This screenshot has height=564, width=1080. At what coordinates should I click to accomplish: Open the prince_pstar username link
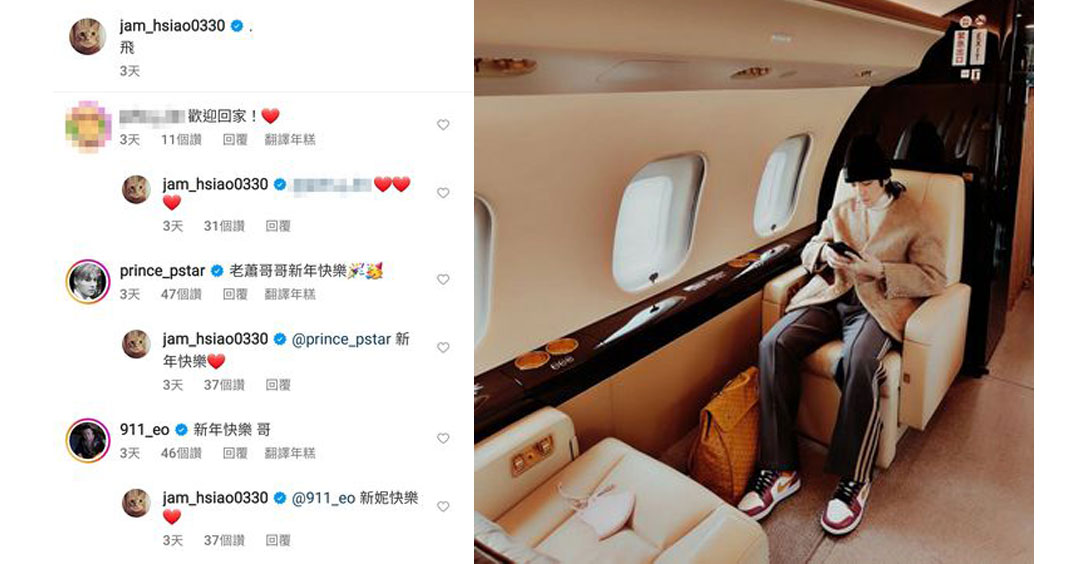162,271
